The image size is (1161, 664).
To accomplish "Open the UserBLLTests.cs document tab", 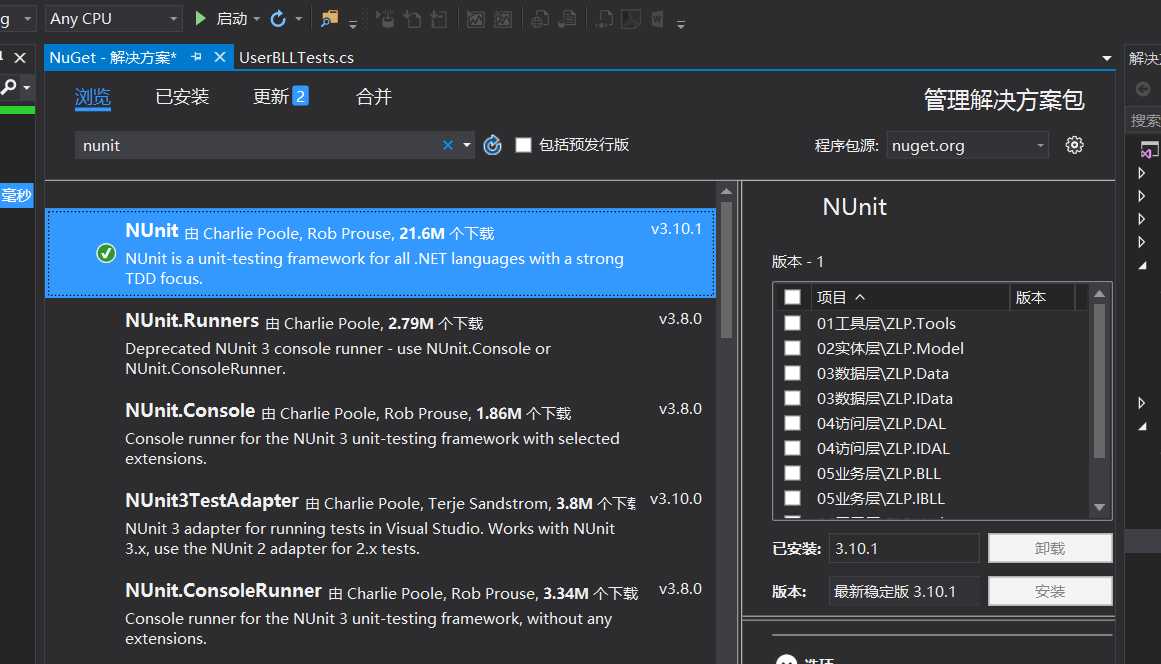I will point(296,57).
